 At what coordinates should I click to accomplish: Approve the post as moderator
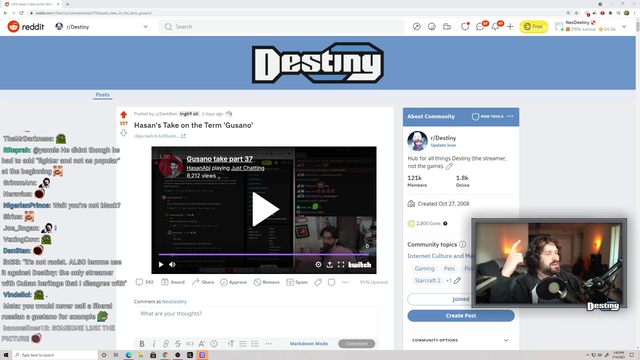click(233, 282)
